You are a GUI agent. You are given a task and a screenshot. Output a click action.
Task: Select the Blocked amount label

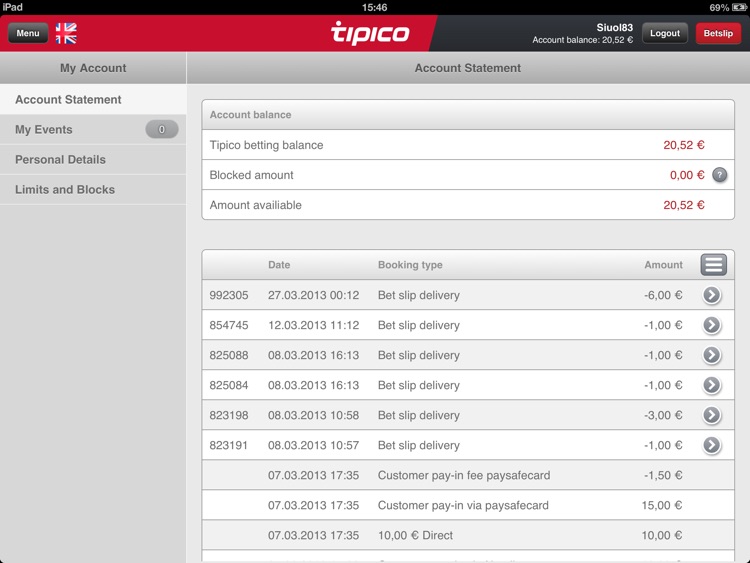click(x=252, y=175)
